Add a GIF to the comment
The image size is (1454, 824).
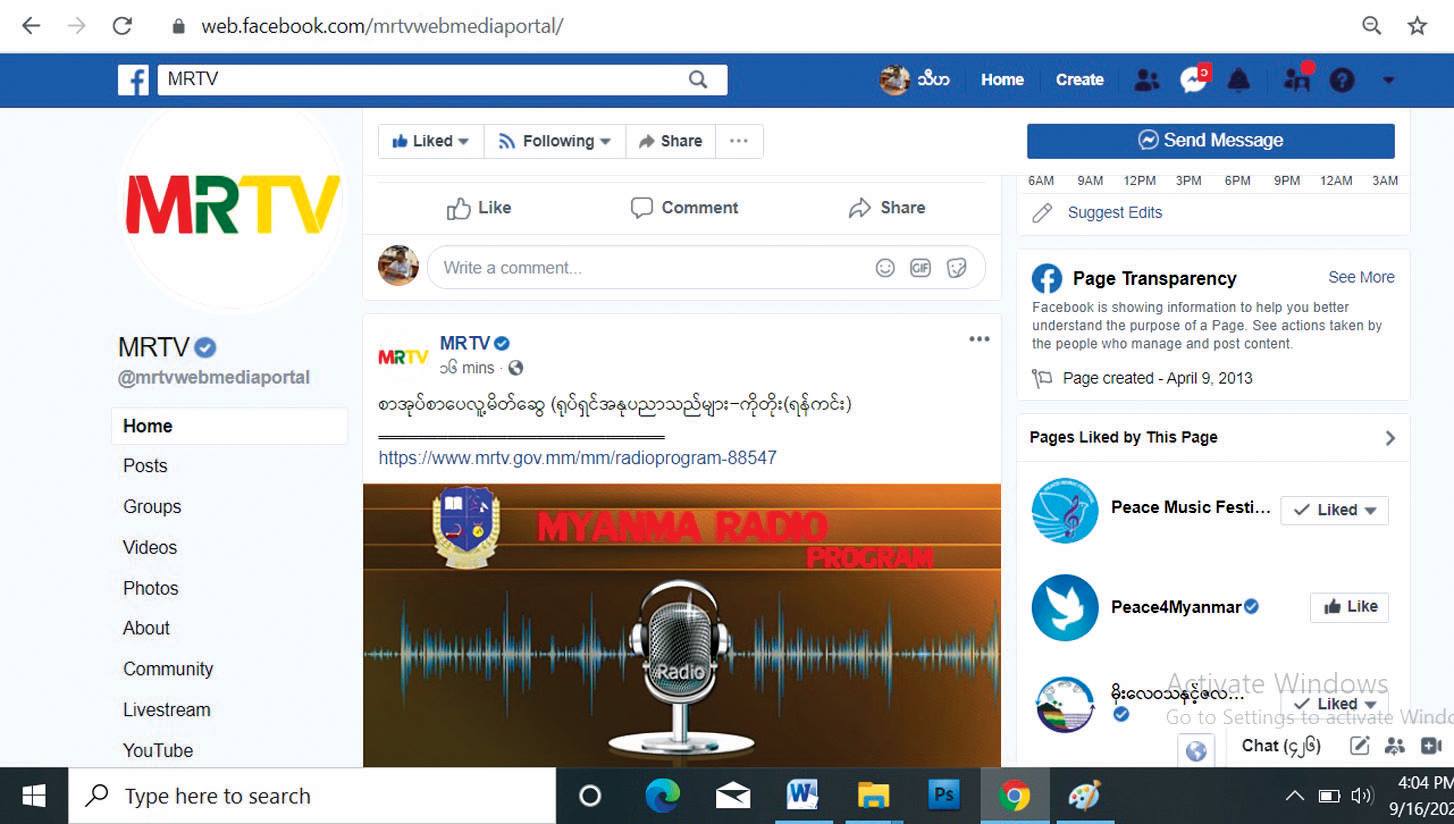click(920, 268)
